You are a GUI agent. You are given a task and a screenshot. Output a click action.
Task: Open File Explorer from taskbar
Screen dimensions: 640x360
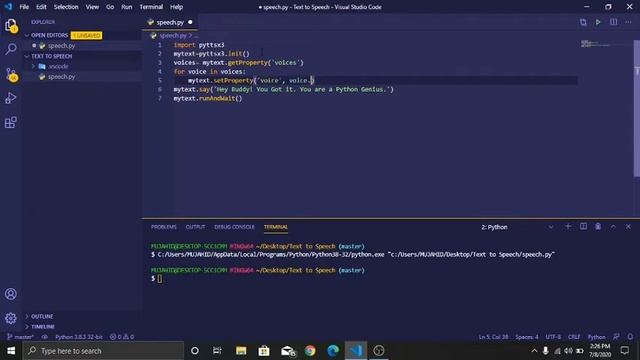pos(241,351)
